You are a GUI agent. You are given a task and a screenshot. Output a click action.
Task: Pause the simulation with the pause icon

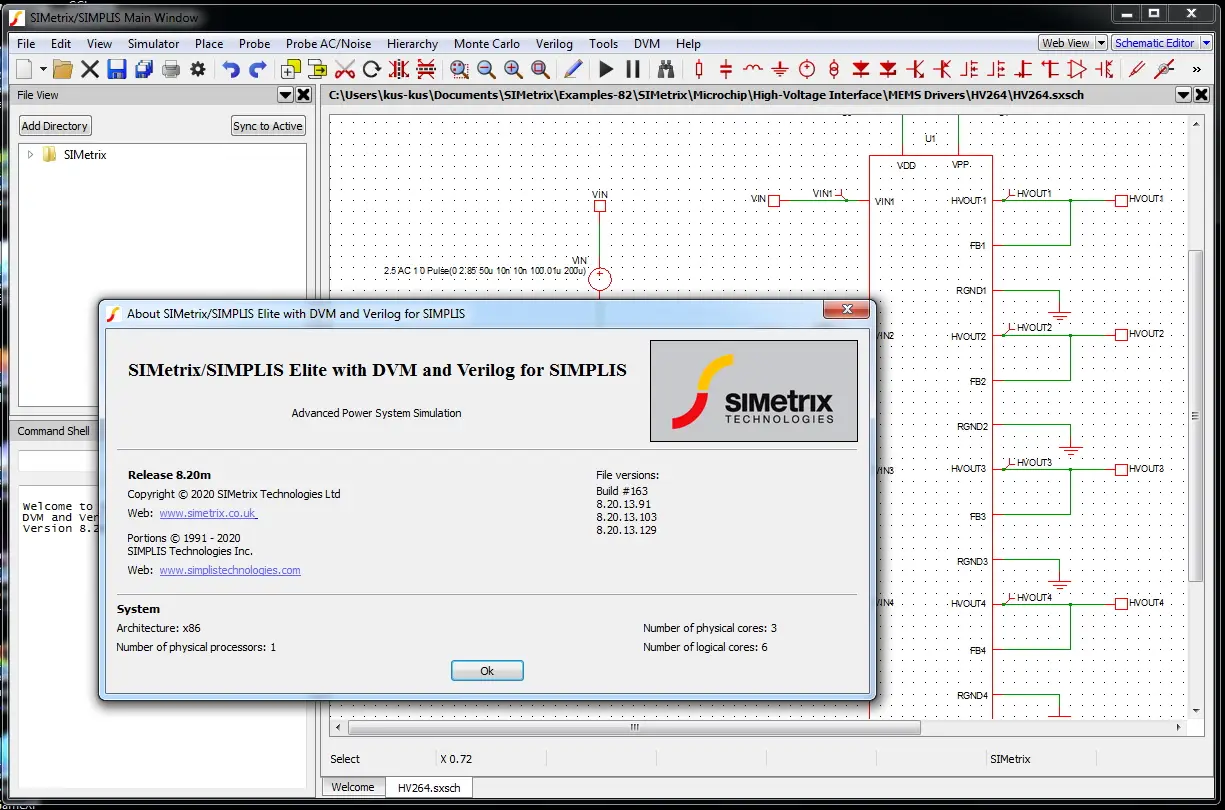coord(633,69)
